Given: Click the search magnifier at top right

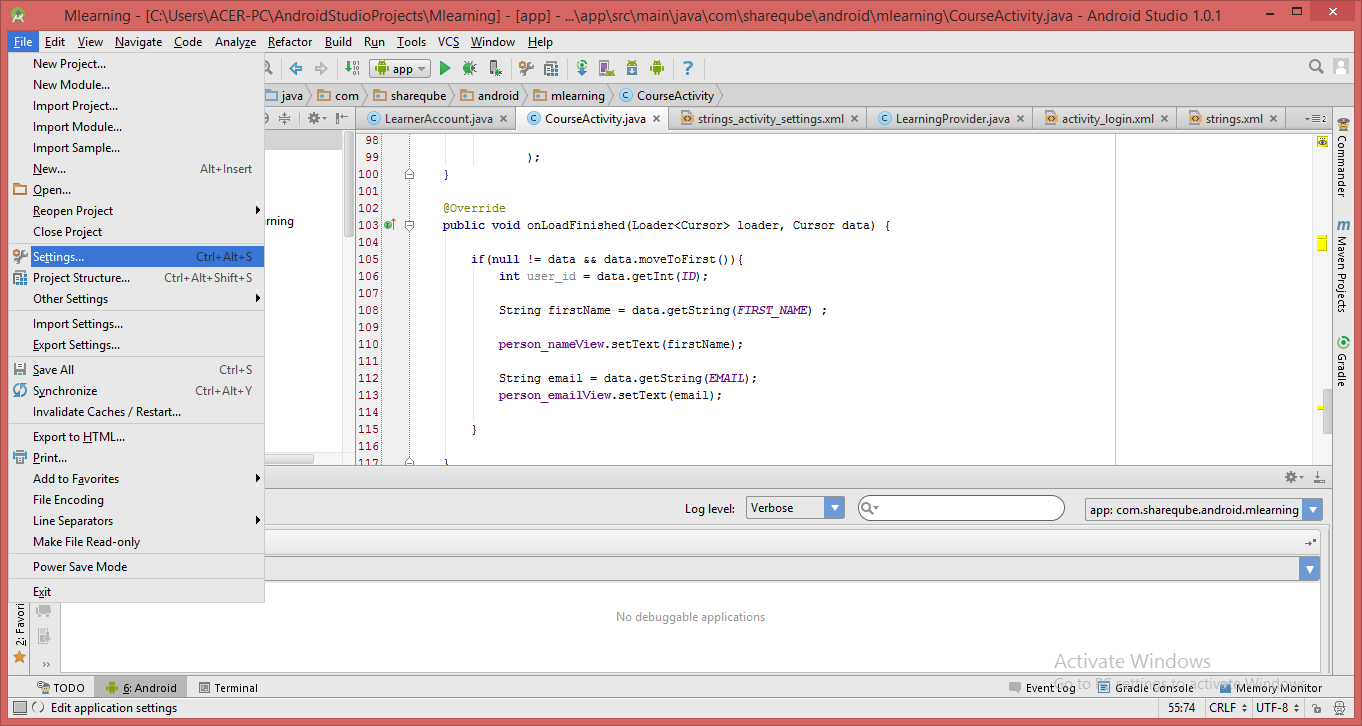Looking at the screenshot, I should tap(1317, 67).
